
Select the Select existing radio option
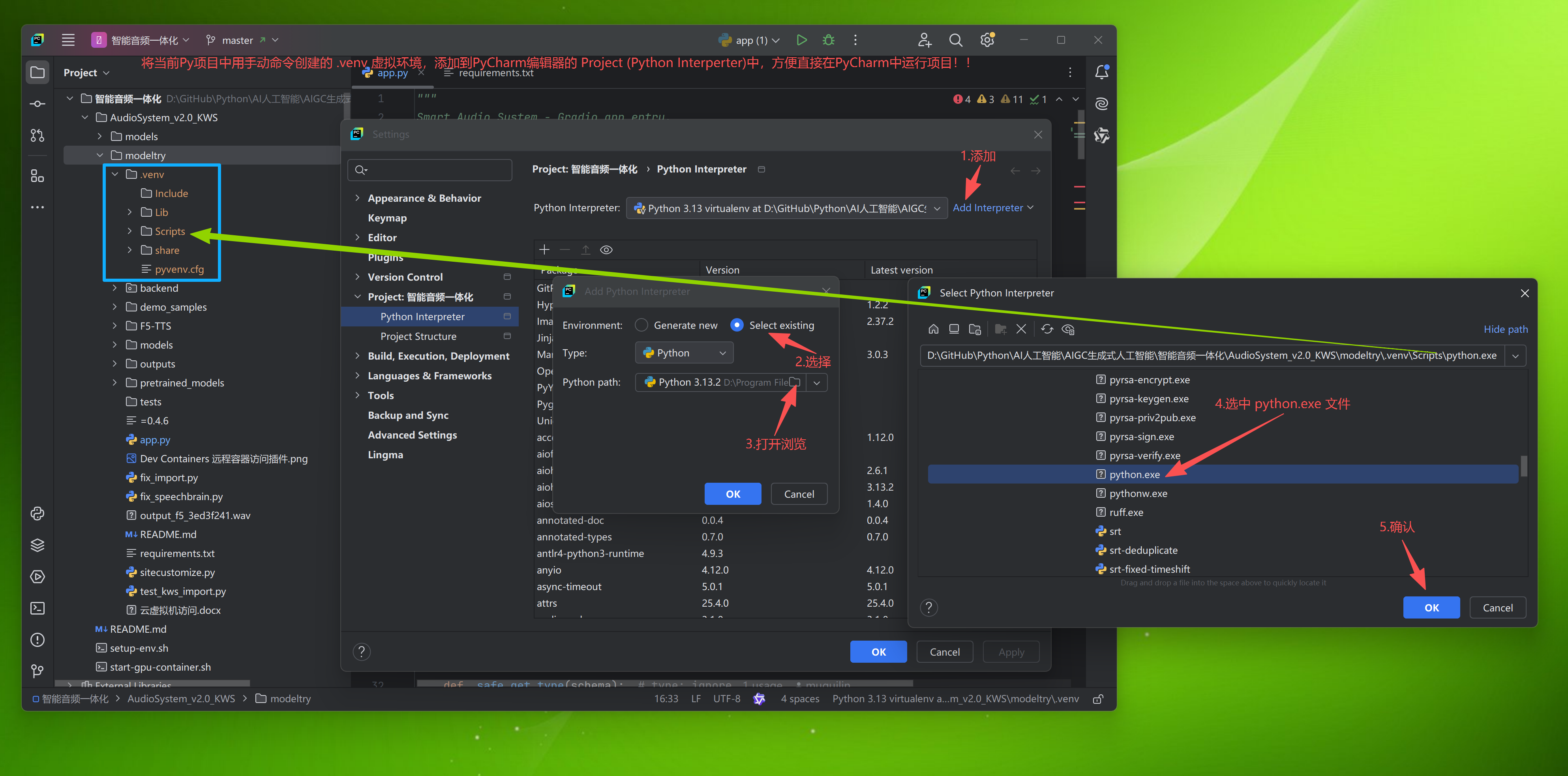(737, 325)
